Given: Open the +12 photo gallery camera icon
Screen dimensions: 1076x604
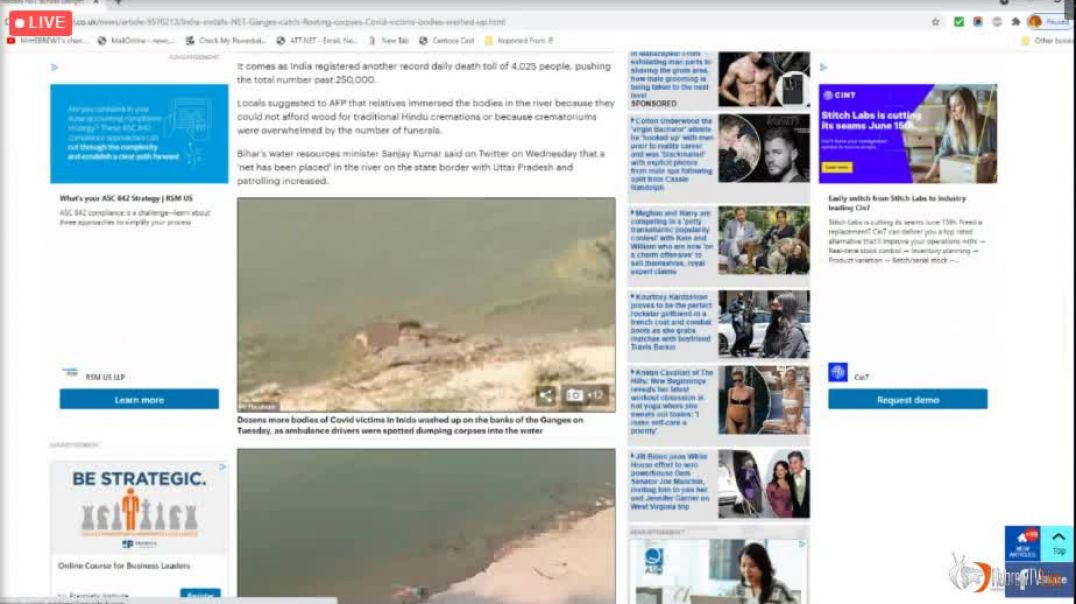Looking at the screenshot, I should click(574, 396).
